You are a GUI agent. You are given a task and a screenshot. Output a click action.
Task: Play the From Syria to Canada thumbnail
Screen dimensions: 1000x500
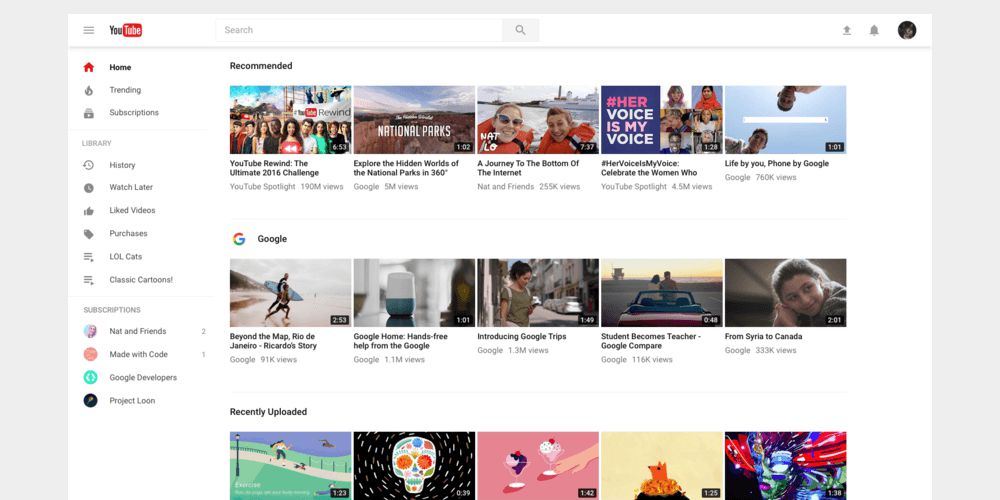tap(785, 293)
